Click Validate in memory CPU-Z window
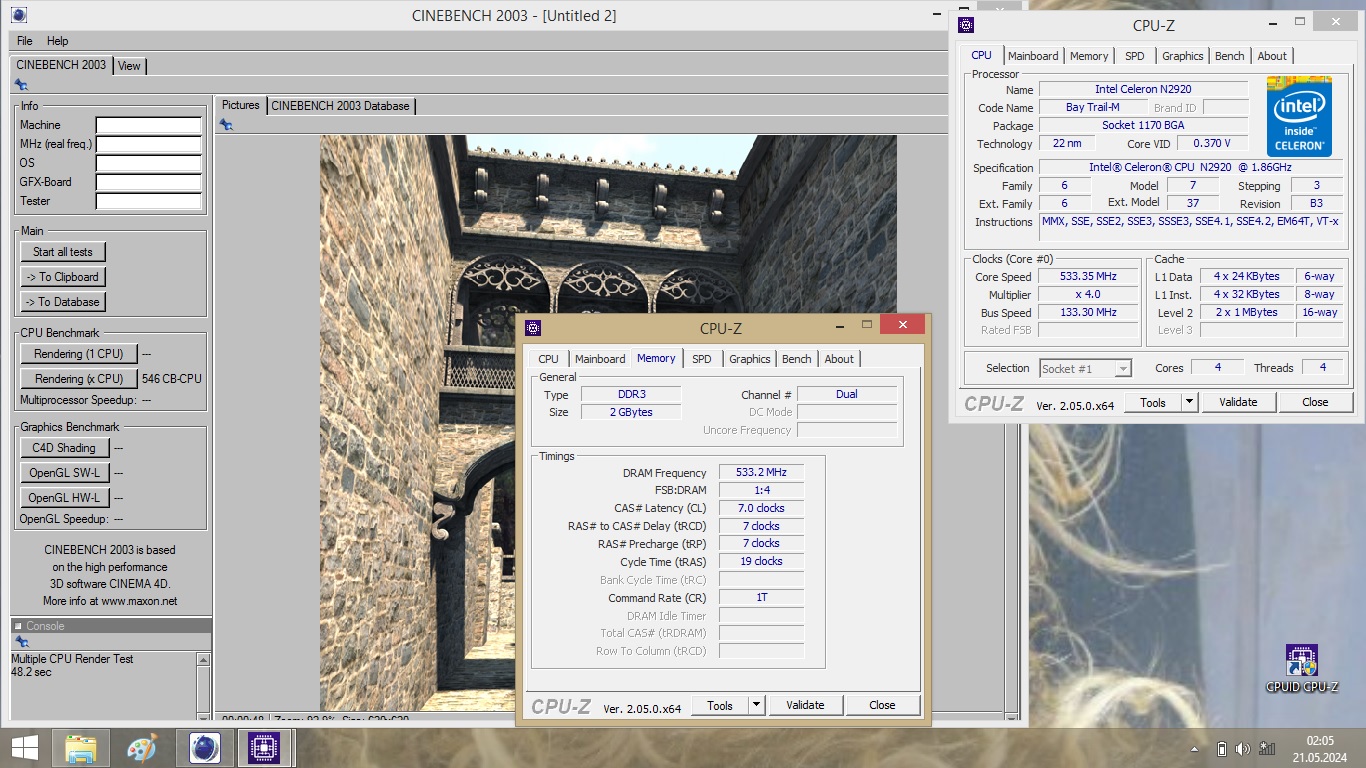Image resolution: width=1366 pixels, height=768 pixels. pyautogui.click(x=805, y=705)
